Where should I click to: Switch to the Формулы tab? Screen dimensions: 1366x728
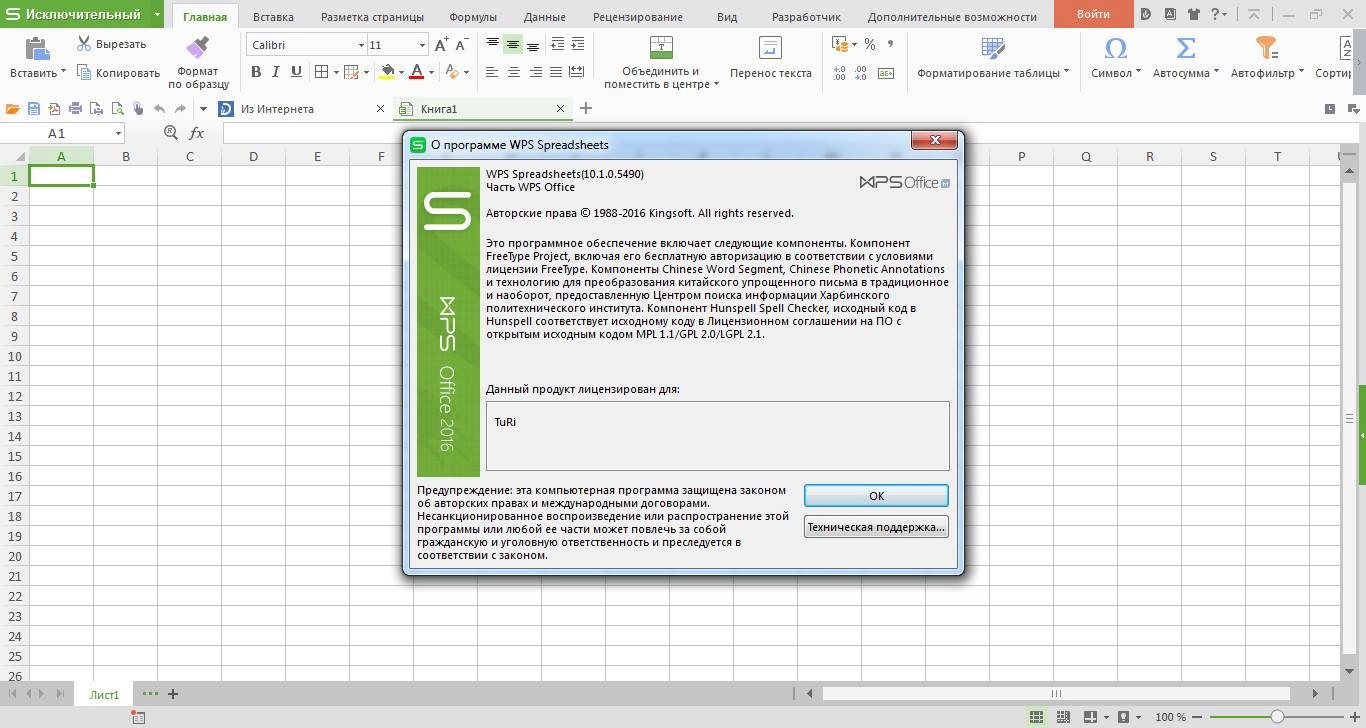[x=473, y=17]
